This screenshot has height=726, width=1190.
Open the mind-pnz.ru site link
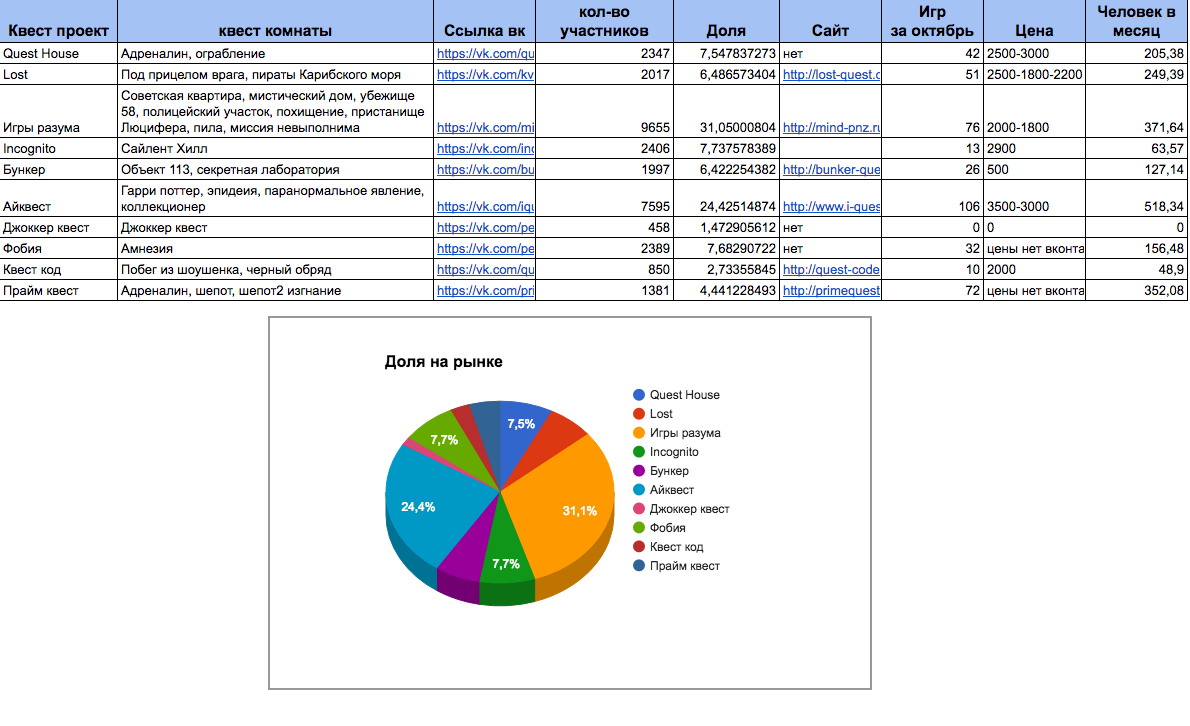832,128
